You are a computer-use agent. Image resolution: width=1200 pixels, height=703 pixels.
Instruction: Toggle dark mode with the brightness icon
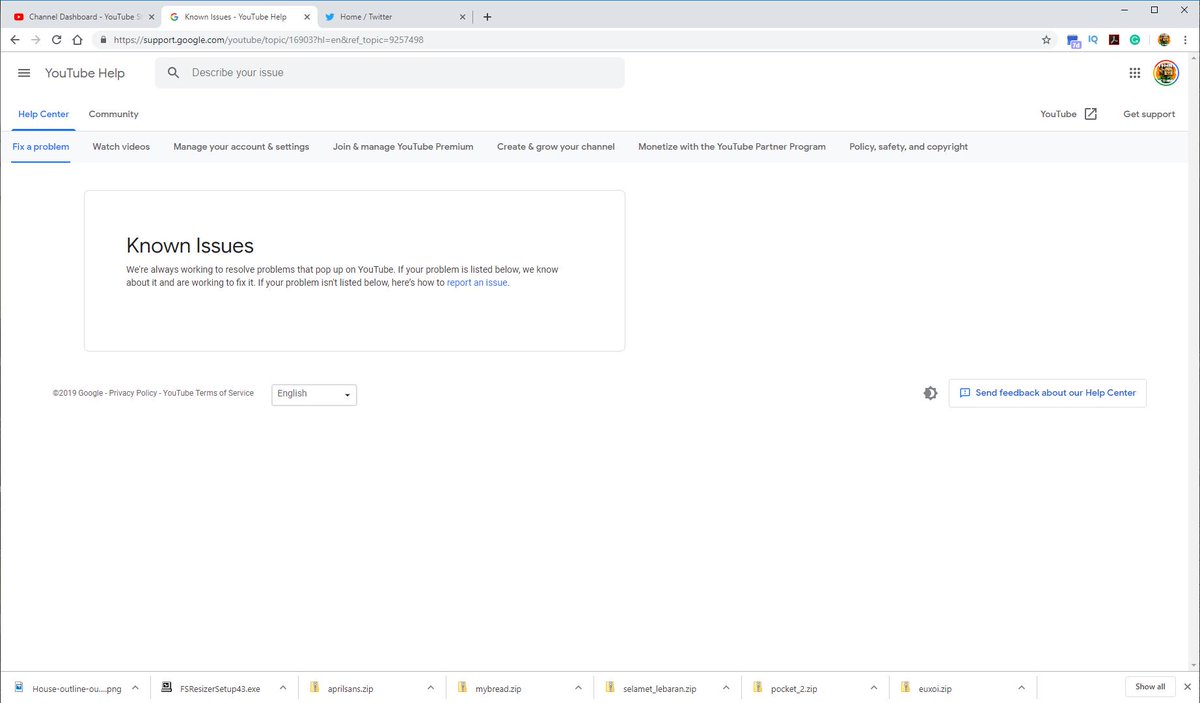pyautogui.click(x=930, y=393)
